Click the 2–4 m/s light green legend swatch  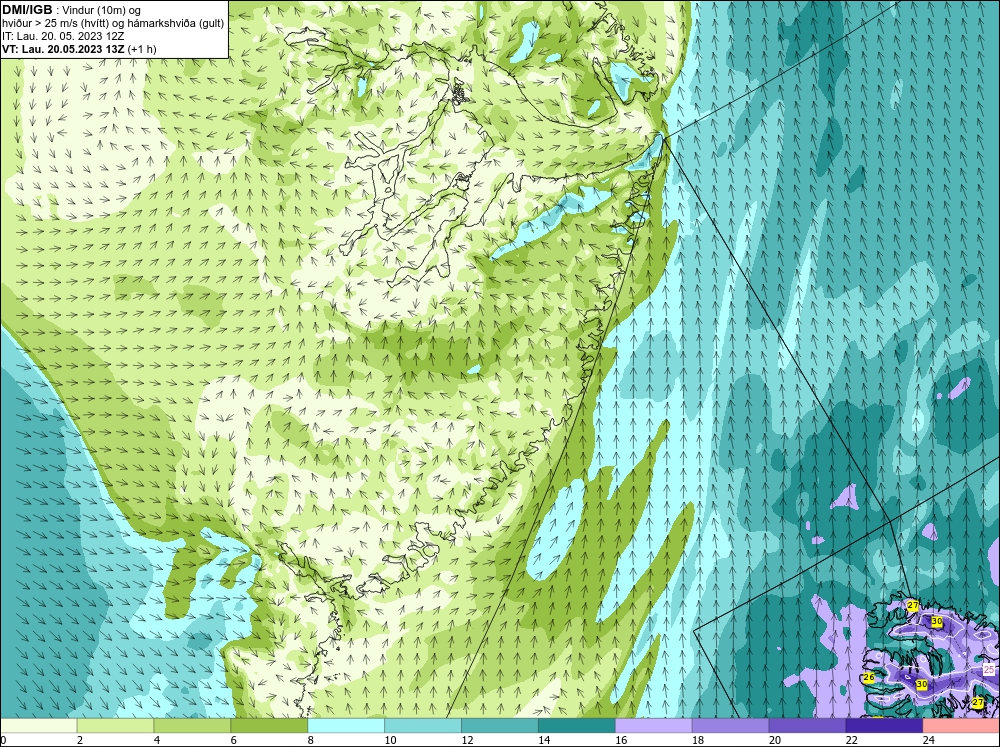pos(115,726)
